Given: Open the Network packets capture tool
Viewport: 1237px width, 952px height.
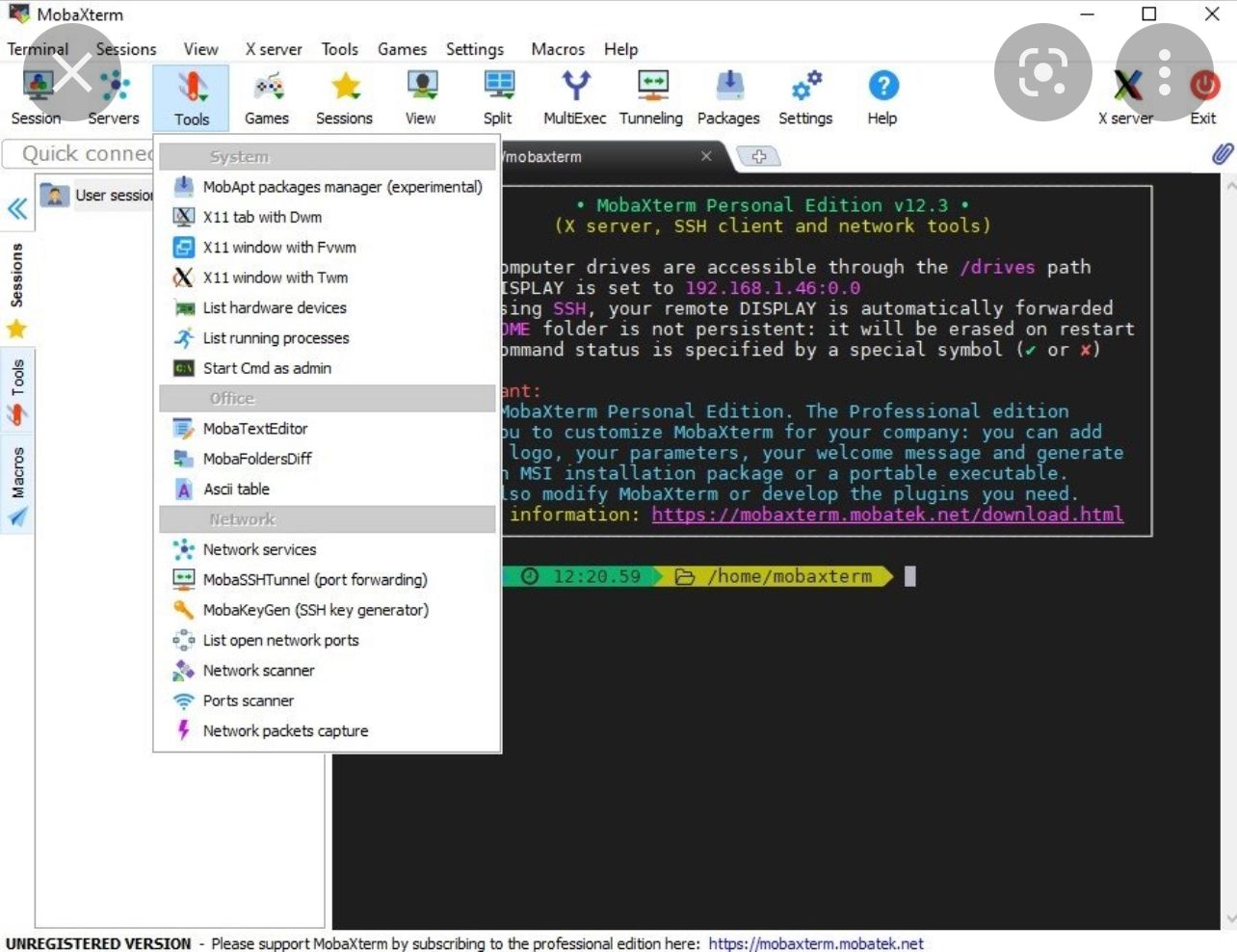Looking at the screenshot, I should coord(284,730).
